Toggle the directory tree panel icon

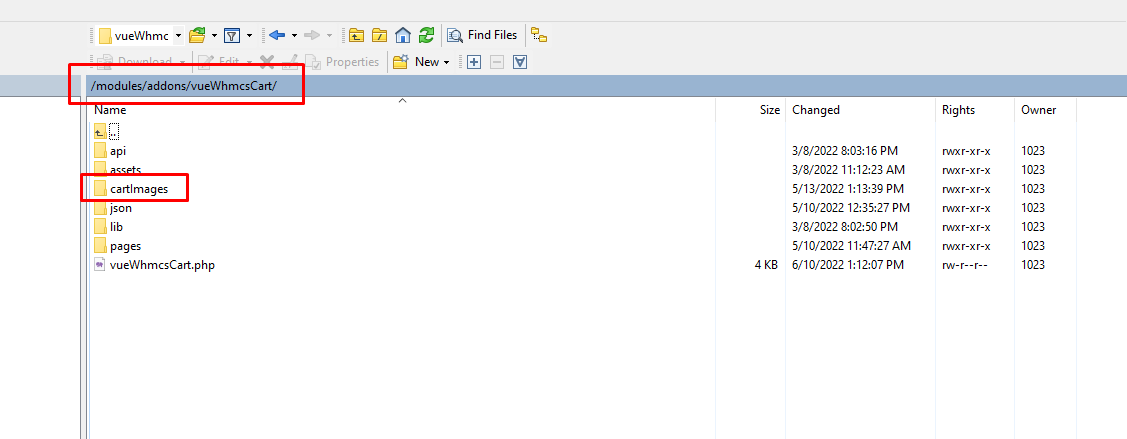click(539, 35)
